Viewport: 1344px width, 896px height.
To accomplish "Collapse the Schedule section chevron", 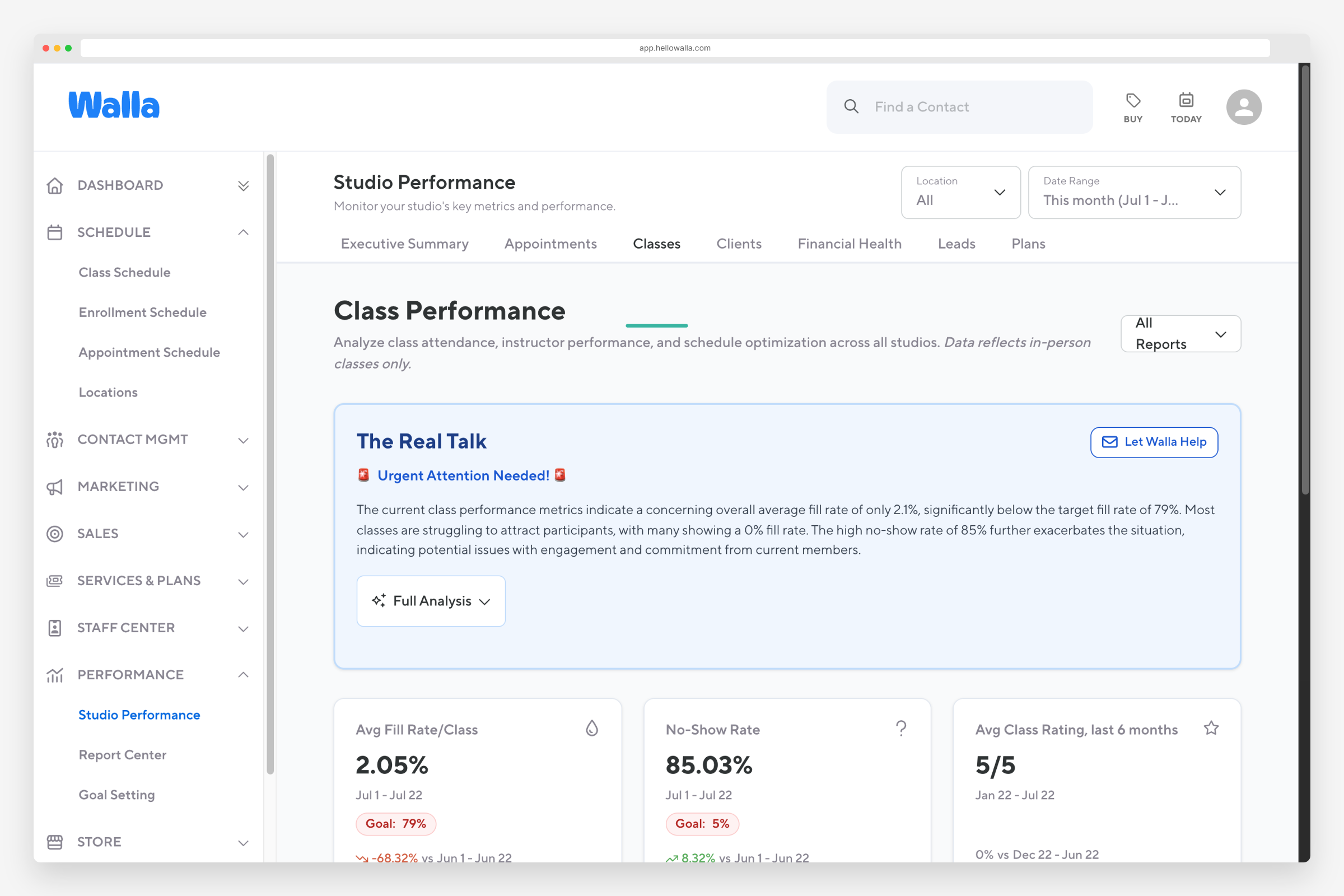I will (x=244, y=232).
